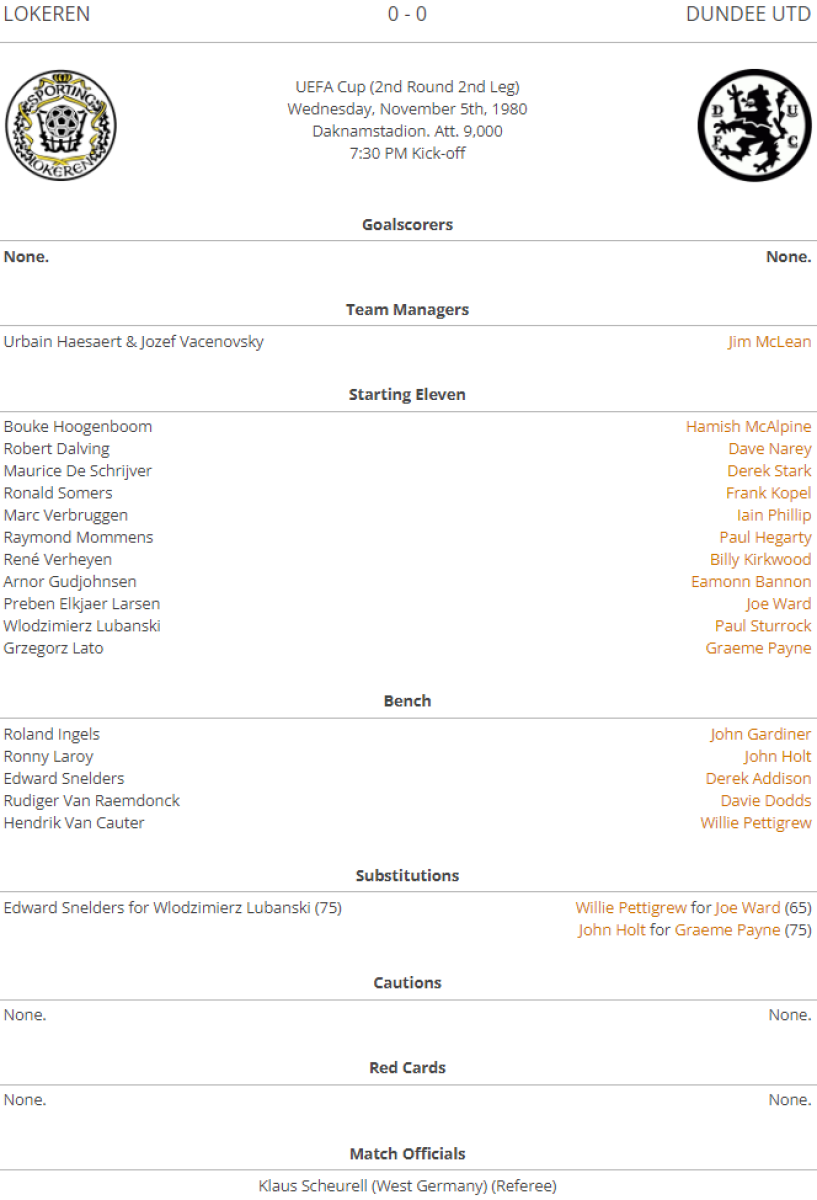Click John Gardiner on the bench
Viewport: 817px width, 1200px height.
coord(761,734)
